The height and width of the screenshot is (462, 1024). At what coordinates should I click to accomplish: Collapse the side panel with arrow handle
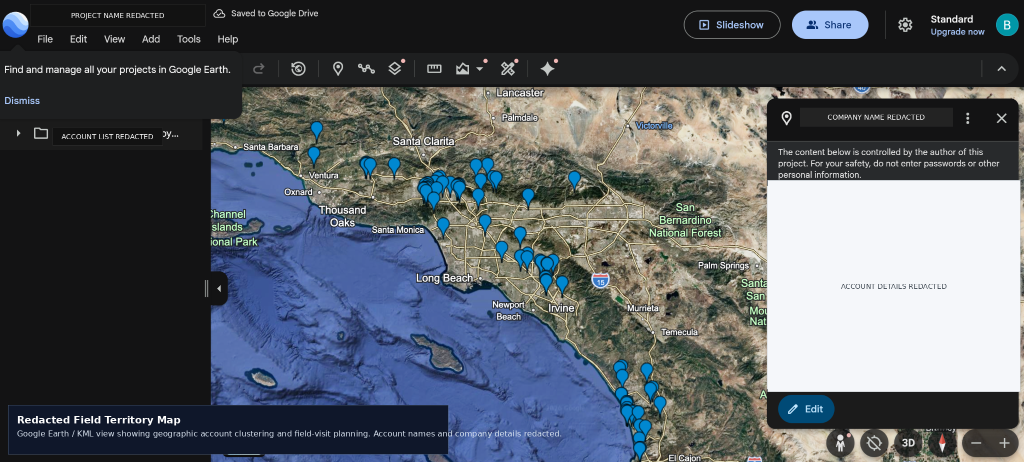(x=219, y=288)
